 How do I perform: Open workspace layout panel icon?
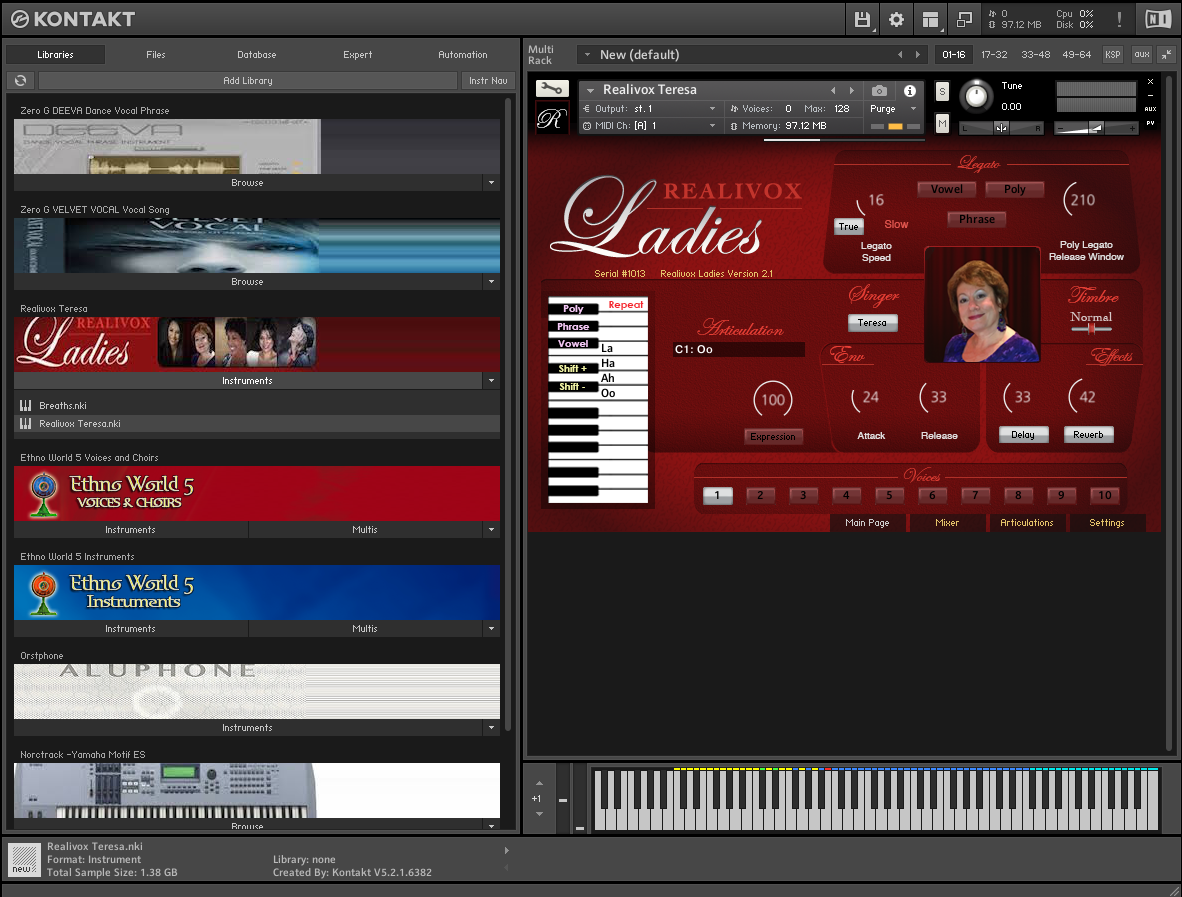point(931,20)
